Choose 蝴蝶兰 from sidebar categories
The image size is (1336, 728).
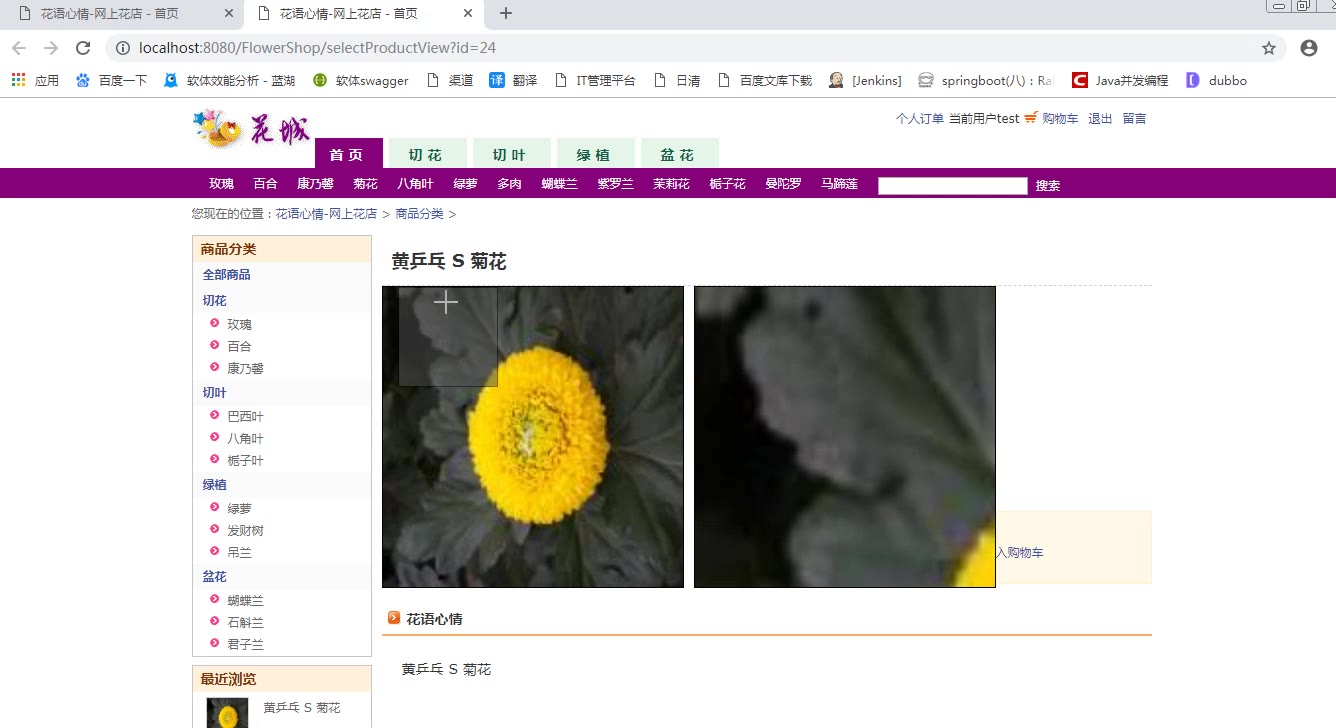click(x=245, y=600)
